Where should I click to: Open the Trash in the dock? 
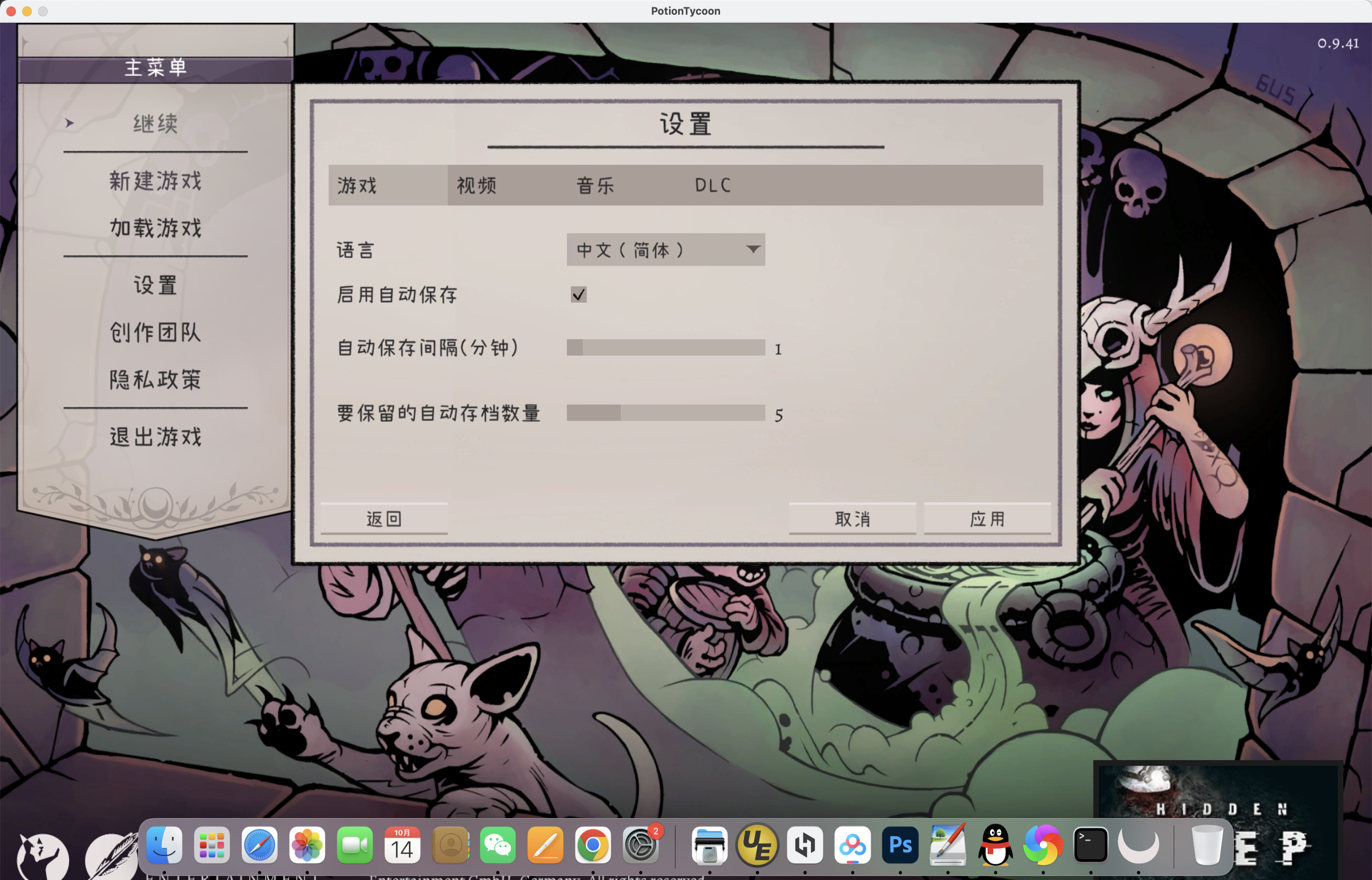[x=1207, y=845]
